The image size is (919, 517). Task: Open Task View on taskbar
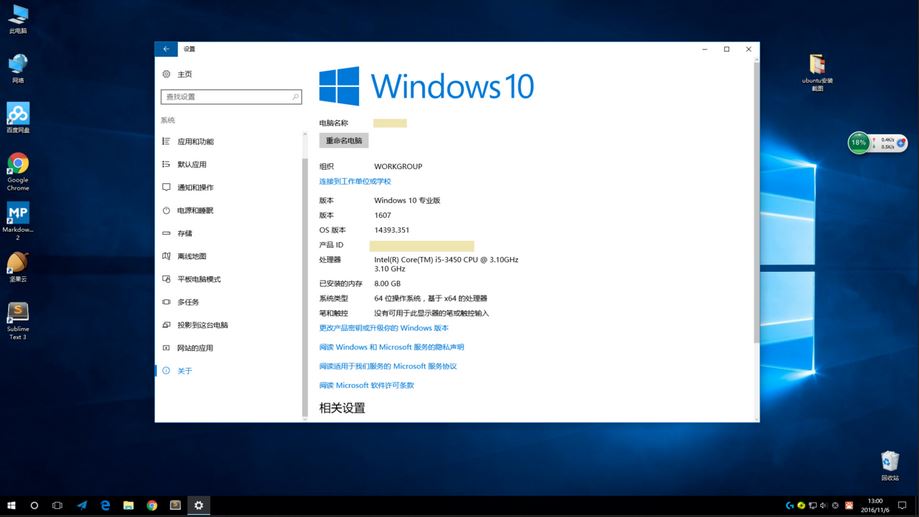(57, 505)
